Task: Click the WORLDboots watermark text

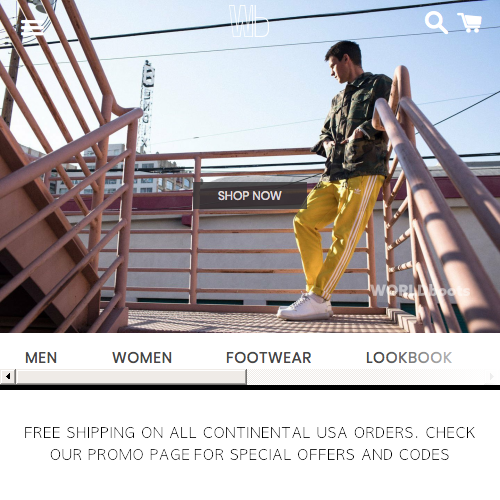Action: pos(420,291)
